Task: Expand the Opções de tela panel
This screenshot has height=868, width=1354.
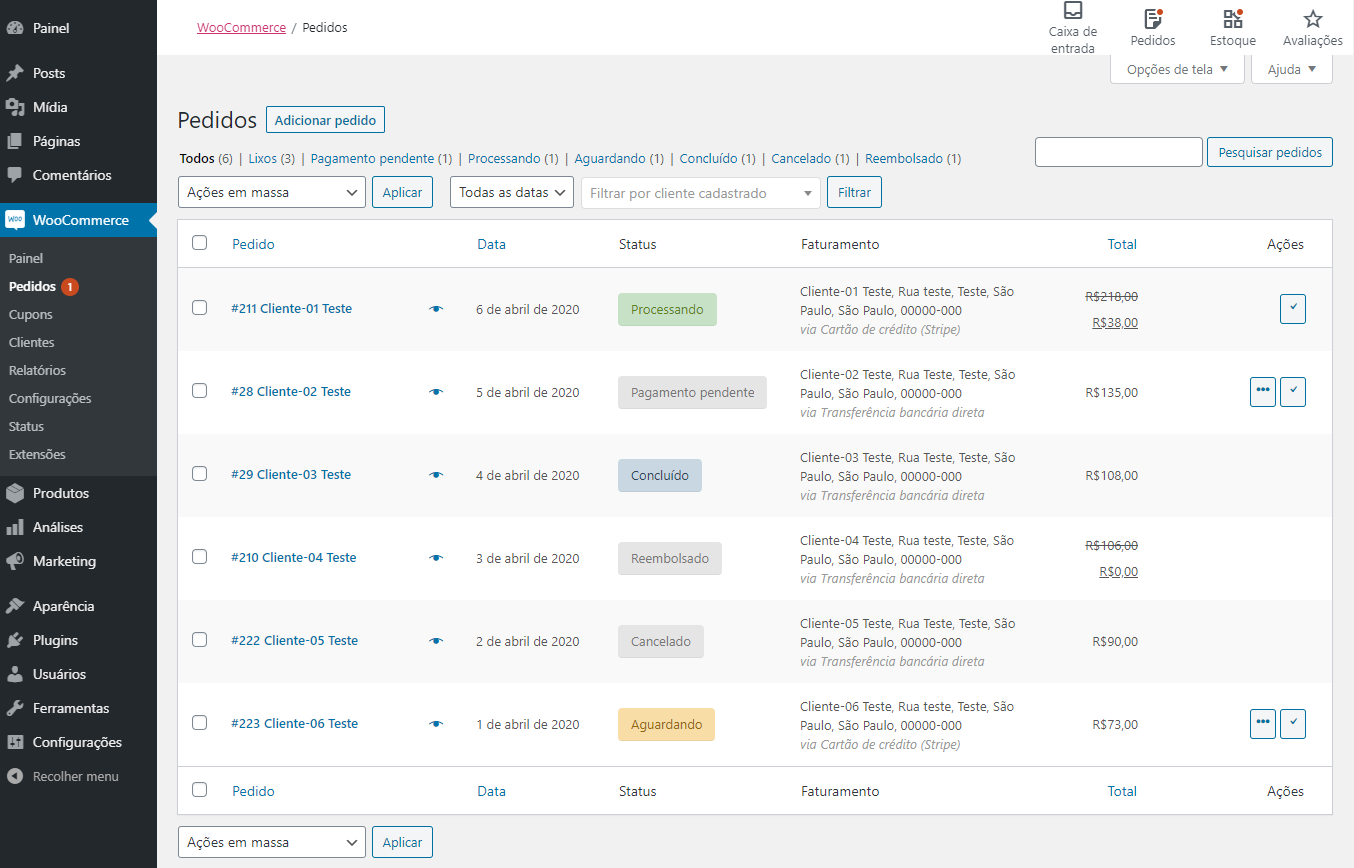Action: point(1177,70)
